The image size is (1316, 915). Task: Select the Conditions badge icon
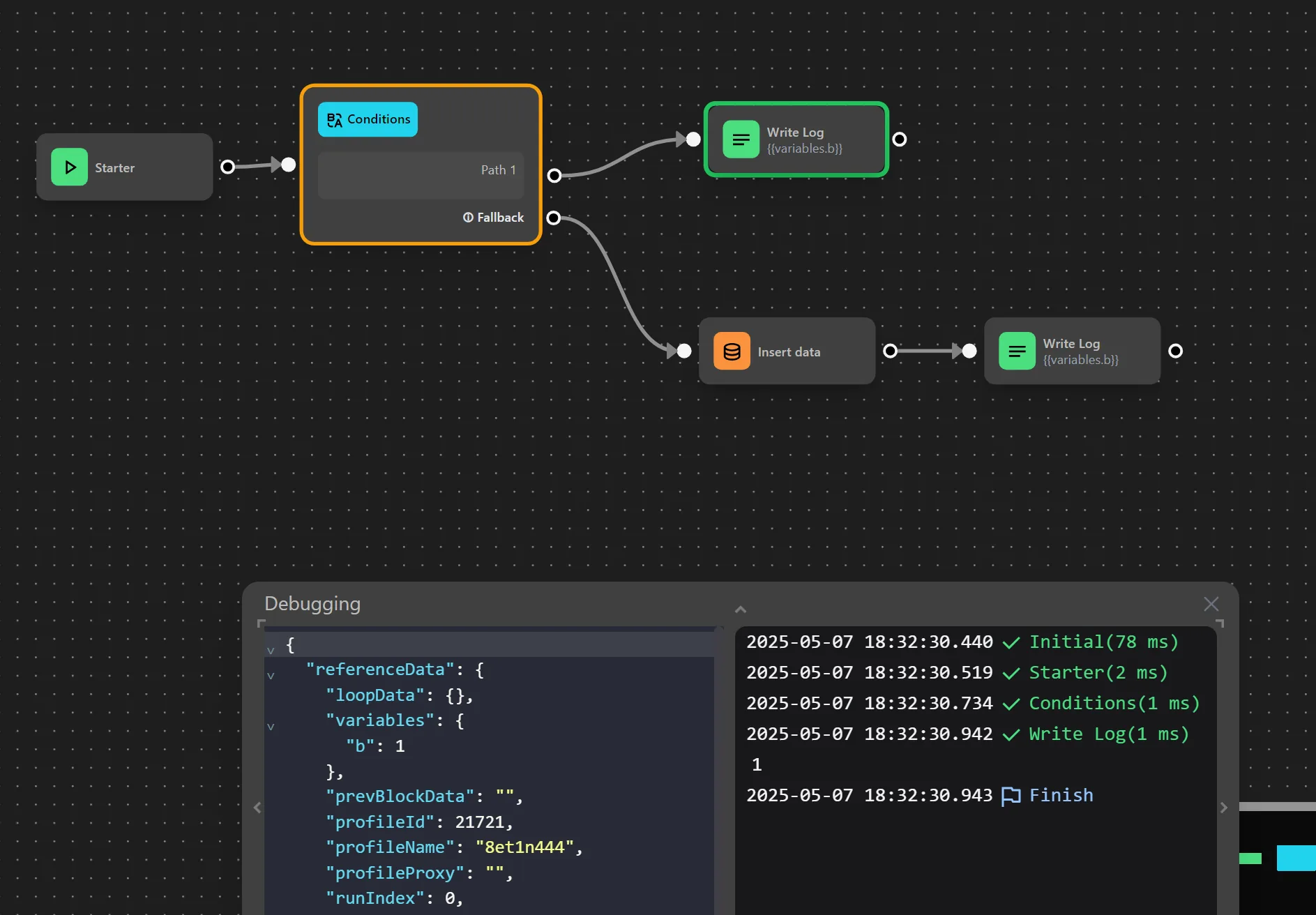point(335,119)
